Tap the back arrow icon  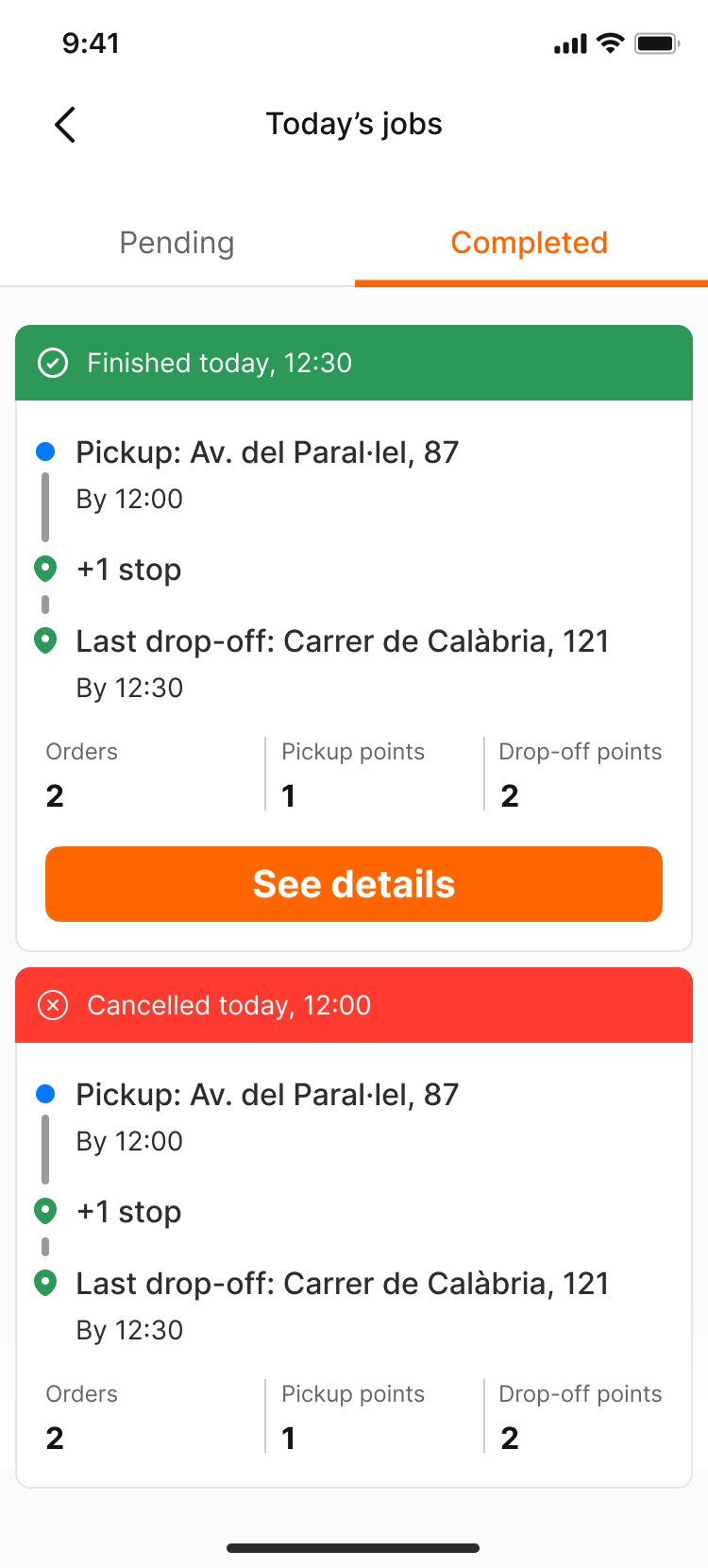64,125
